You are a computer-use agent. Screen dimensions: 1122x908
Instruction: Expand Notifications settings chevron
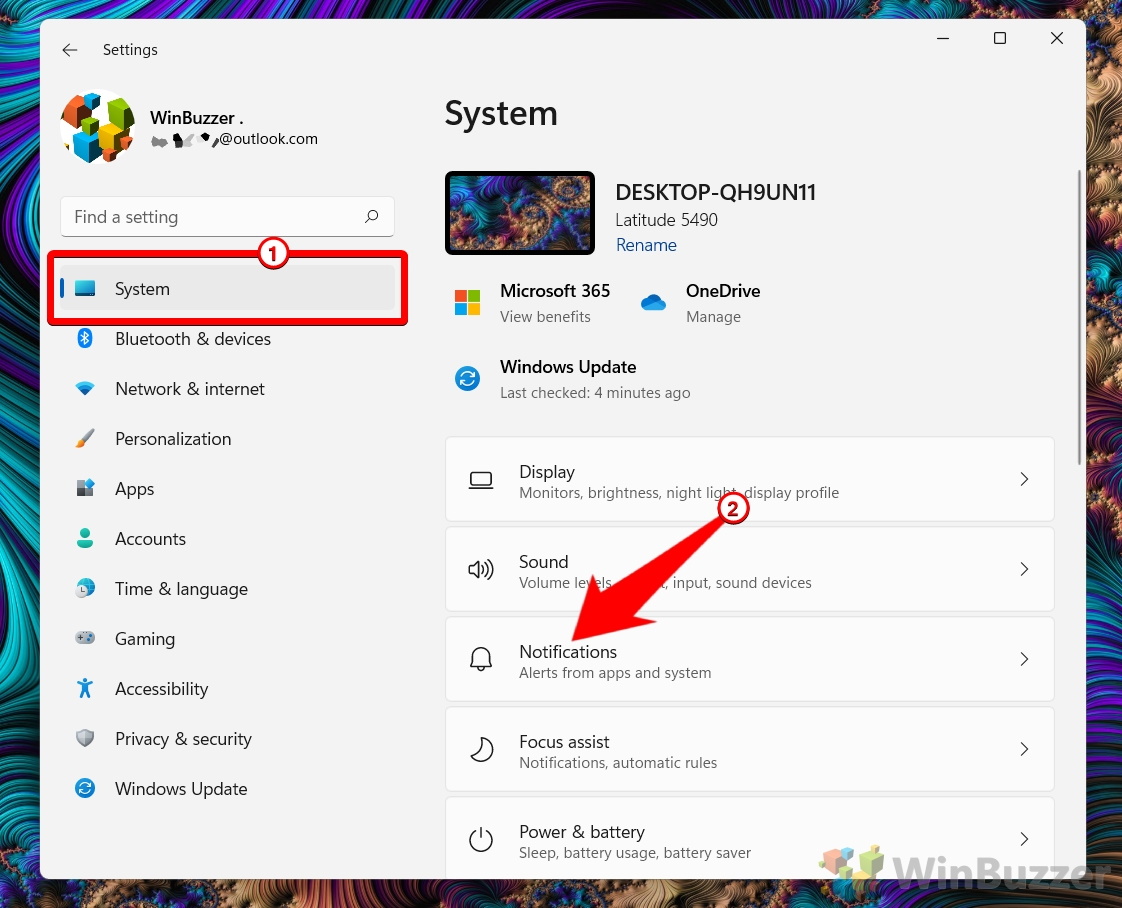[x=1024, y=659]
